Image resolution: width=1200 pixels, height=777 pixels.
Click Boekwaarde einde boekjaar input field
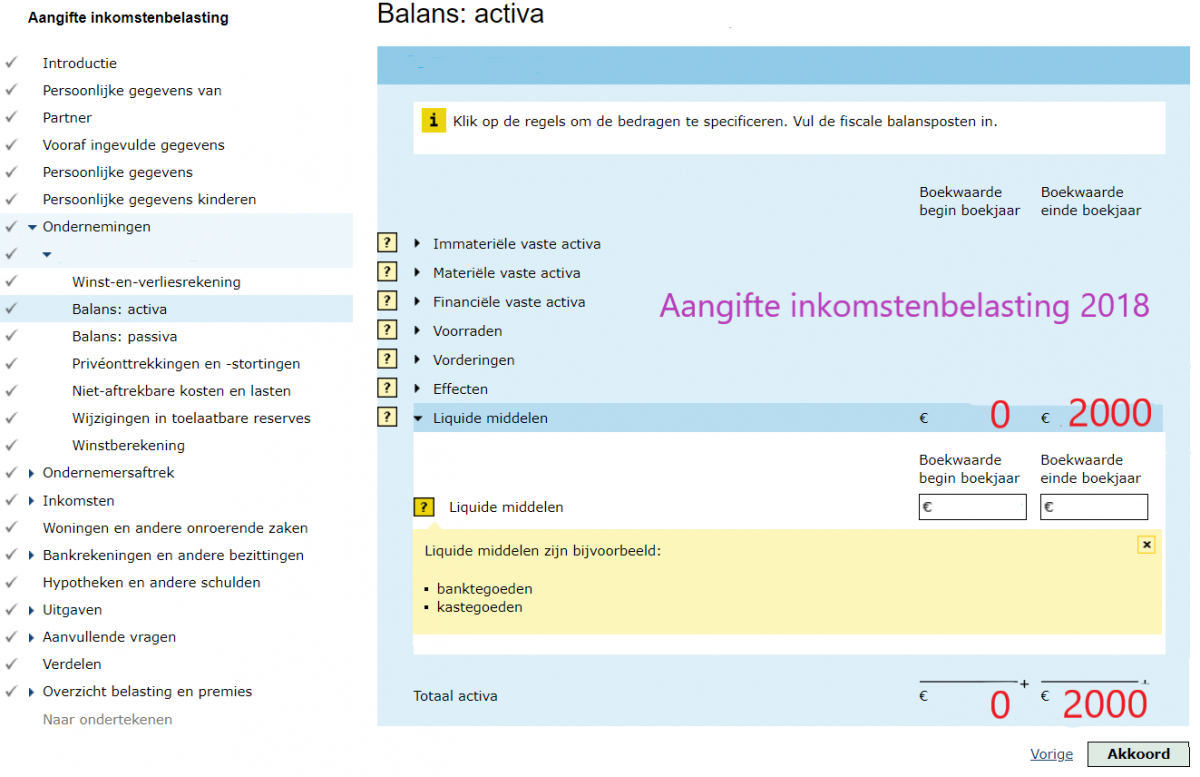(1093, 507)
